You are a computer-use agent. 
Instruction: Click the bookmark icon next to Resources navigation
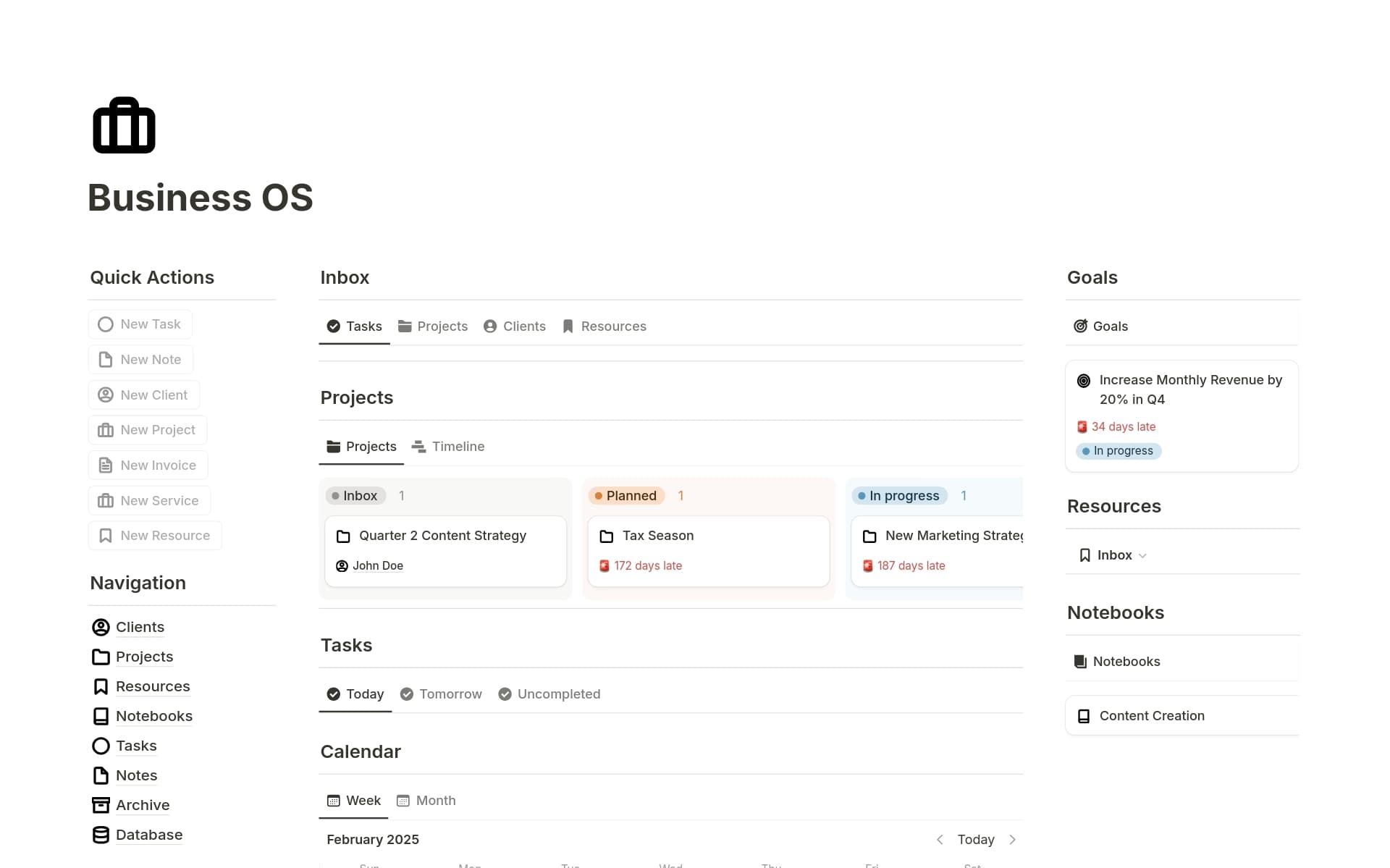(x=101, y=686)
